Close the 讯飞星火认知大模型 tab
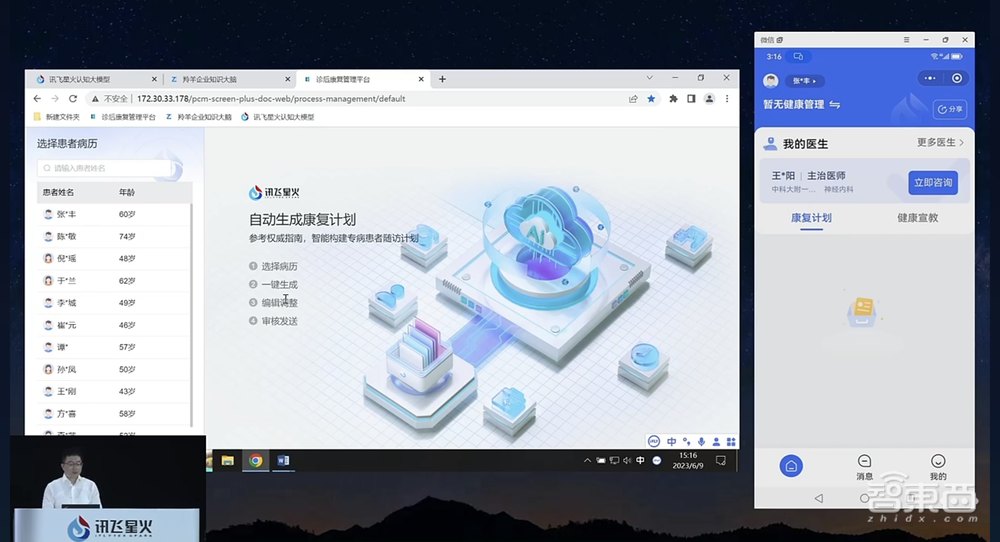Screen dimensions: 1000x542 pyautogui.click(x=154, y=79)
